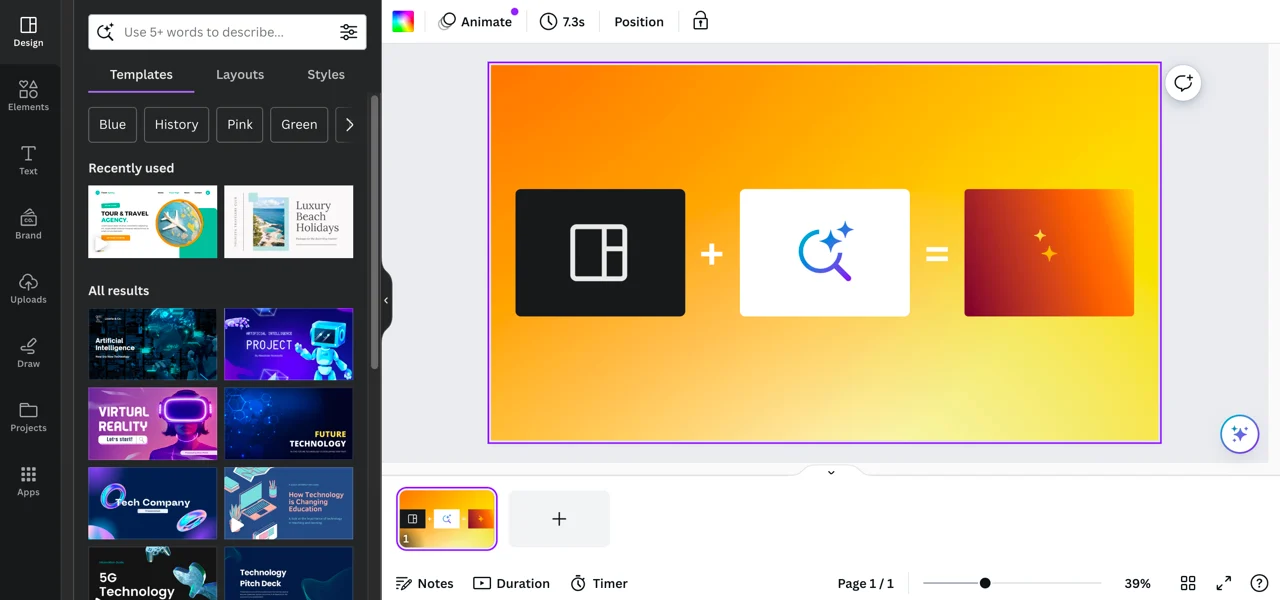This screenshot has width=1280, height=600.
Task: Add a comment on the canvas
Action: (1183, 83)
